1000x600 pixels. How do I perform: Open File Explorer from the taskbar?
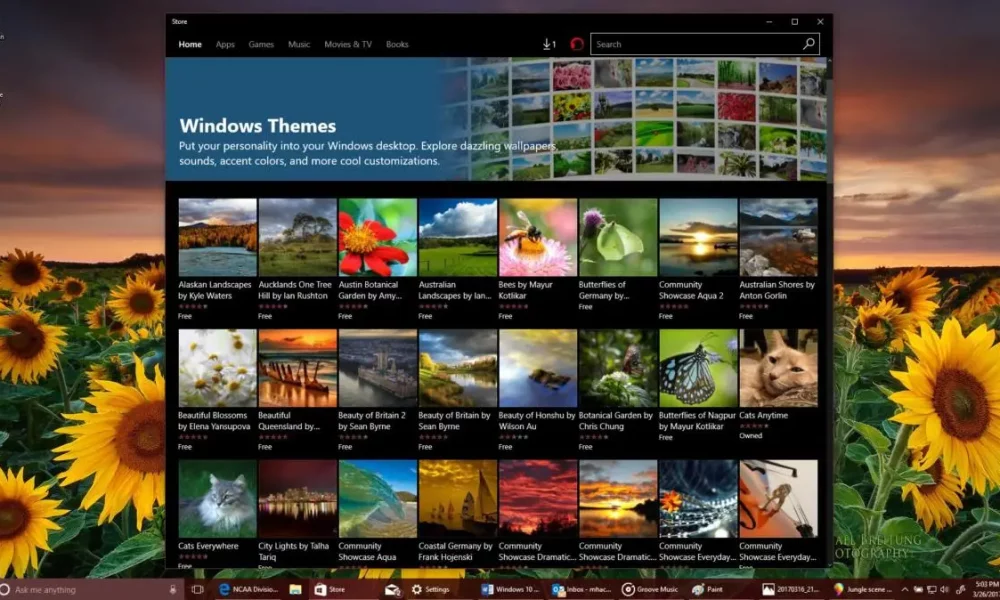click(295, 589)
